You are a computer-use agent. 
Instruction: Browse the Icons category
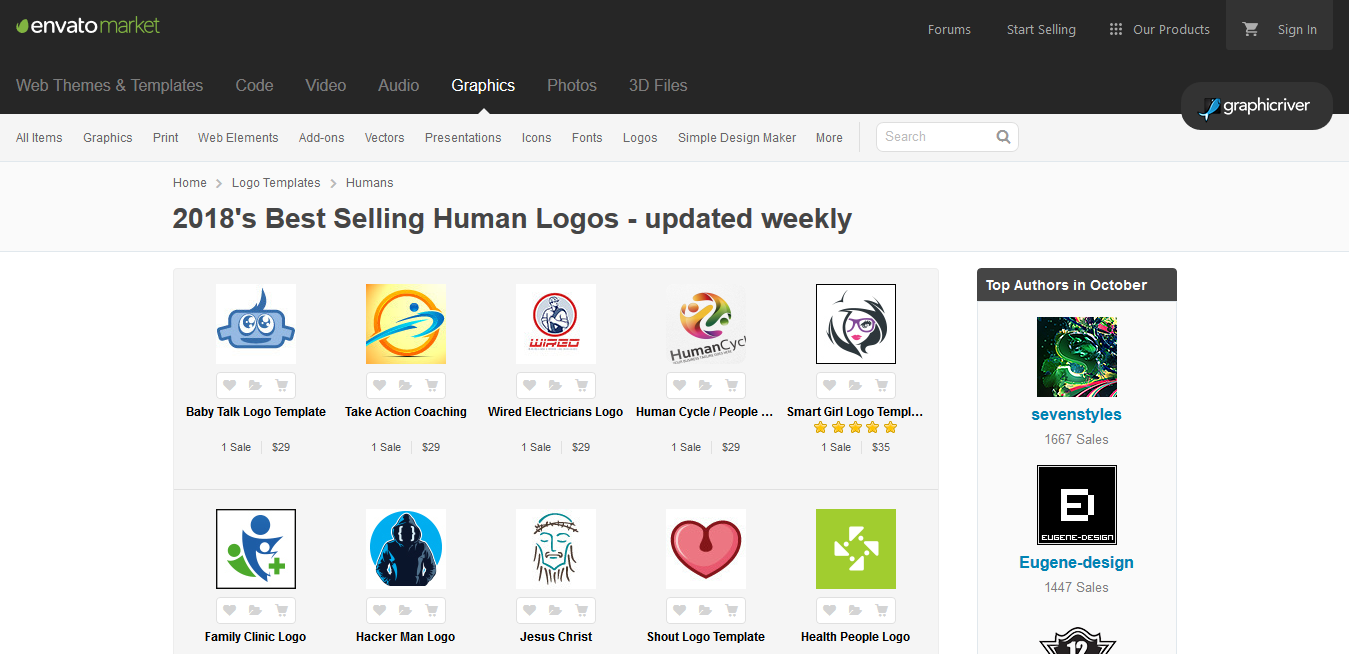[536, 138]
